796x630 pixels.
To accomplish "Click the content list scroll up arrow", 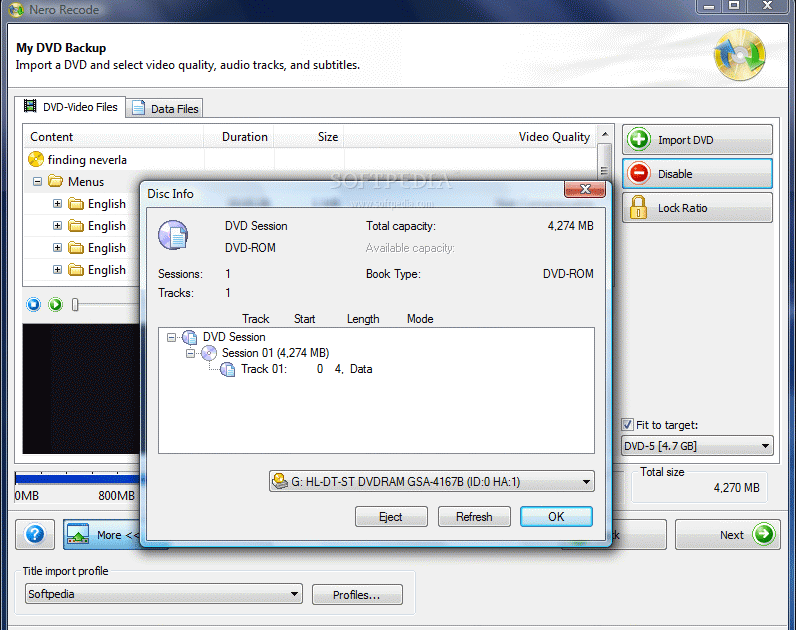I will pos(605,135).
